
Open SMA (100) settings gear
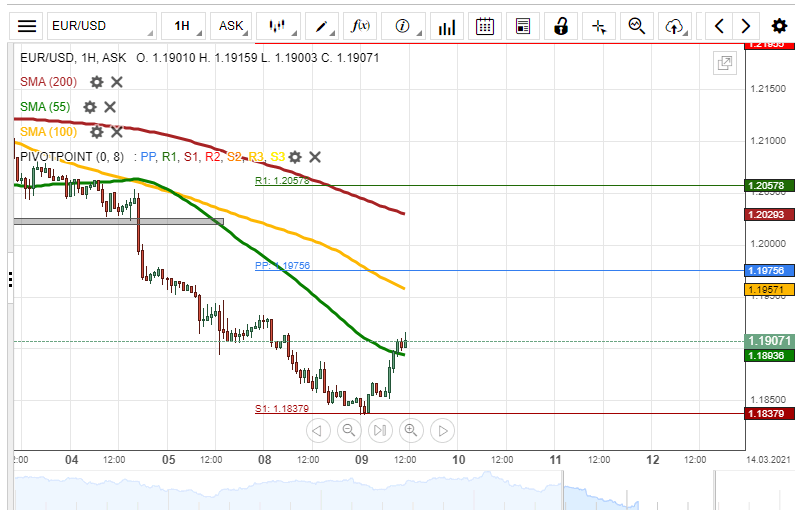point(97,132)
